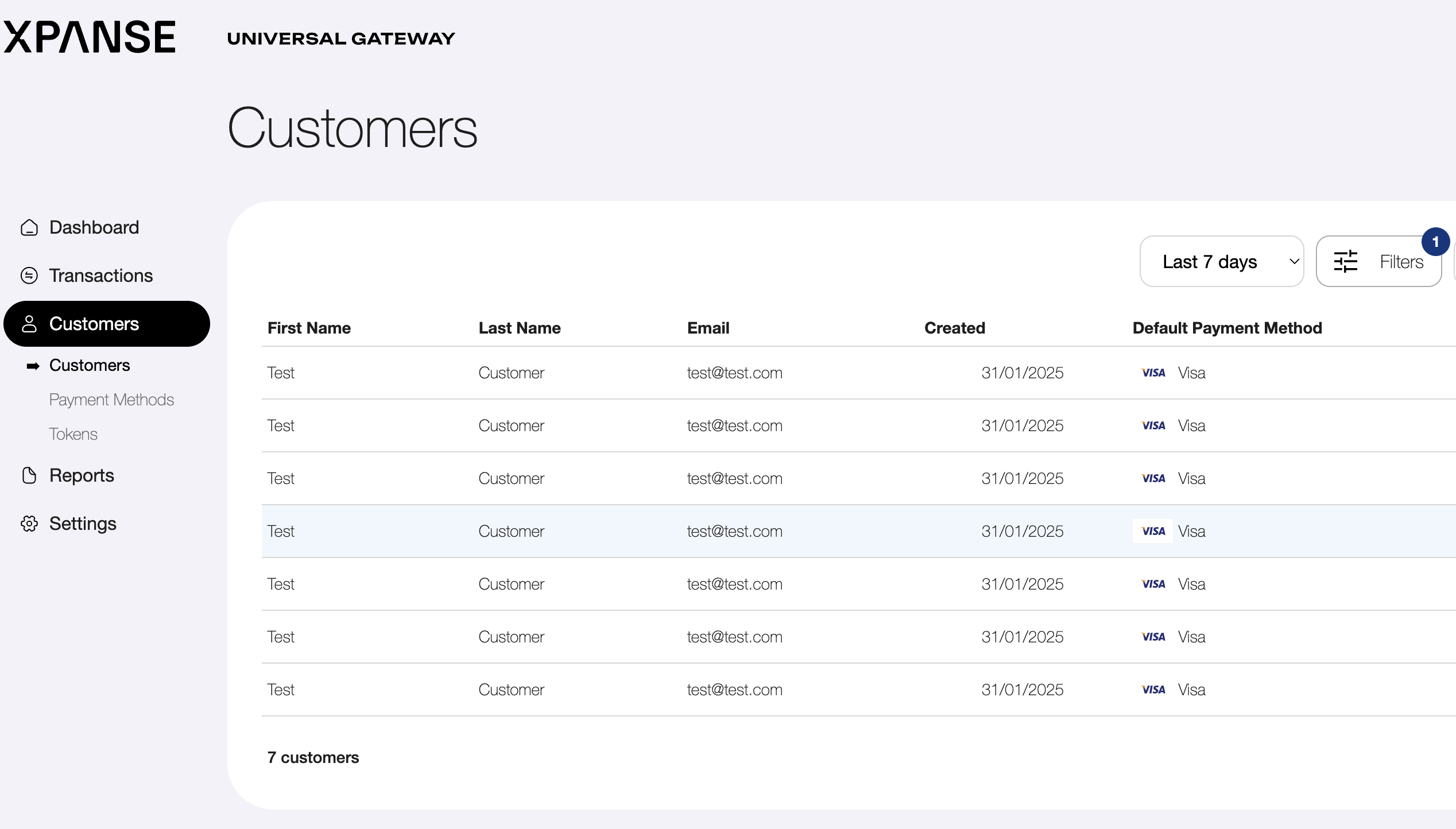Click the Visa logo in highlighted row

(x=1153, y=531)
